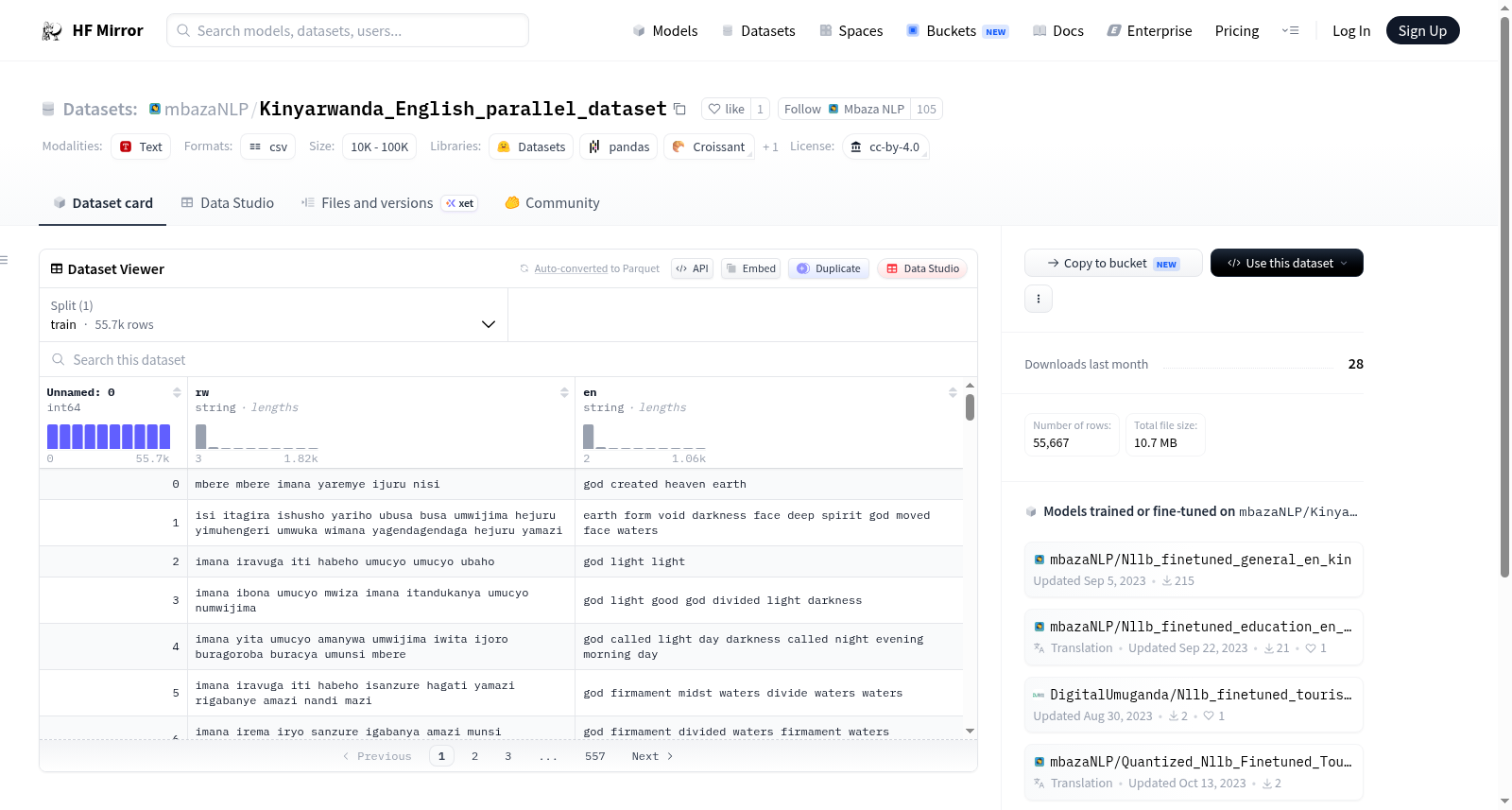This screenshot has height=810, width=1512.
Task: Click the Embed viewer button
Action: [x=750, y=268]
